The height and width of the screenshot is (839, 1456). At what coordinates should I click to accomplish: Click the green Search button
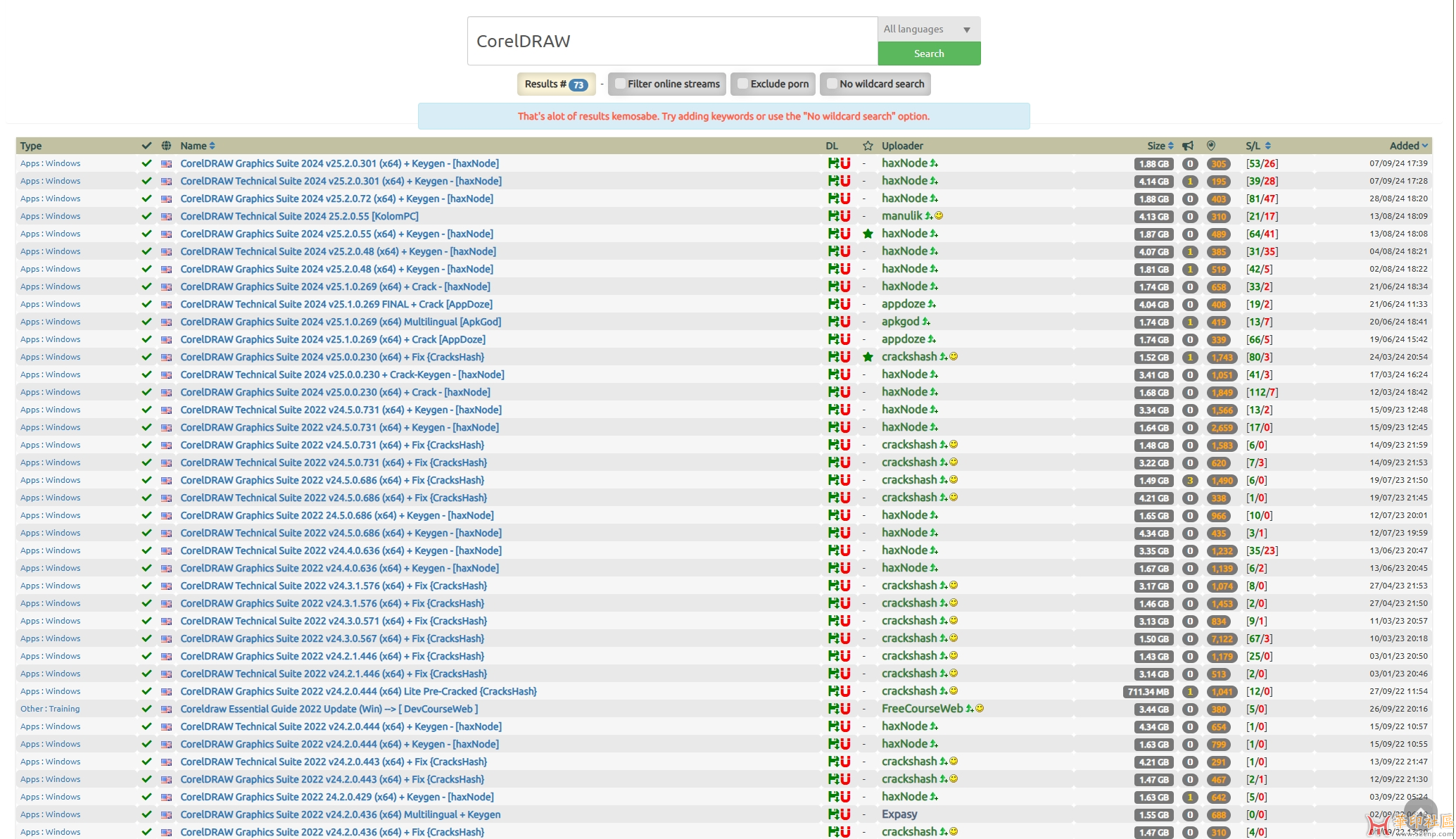coord(929,53)
